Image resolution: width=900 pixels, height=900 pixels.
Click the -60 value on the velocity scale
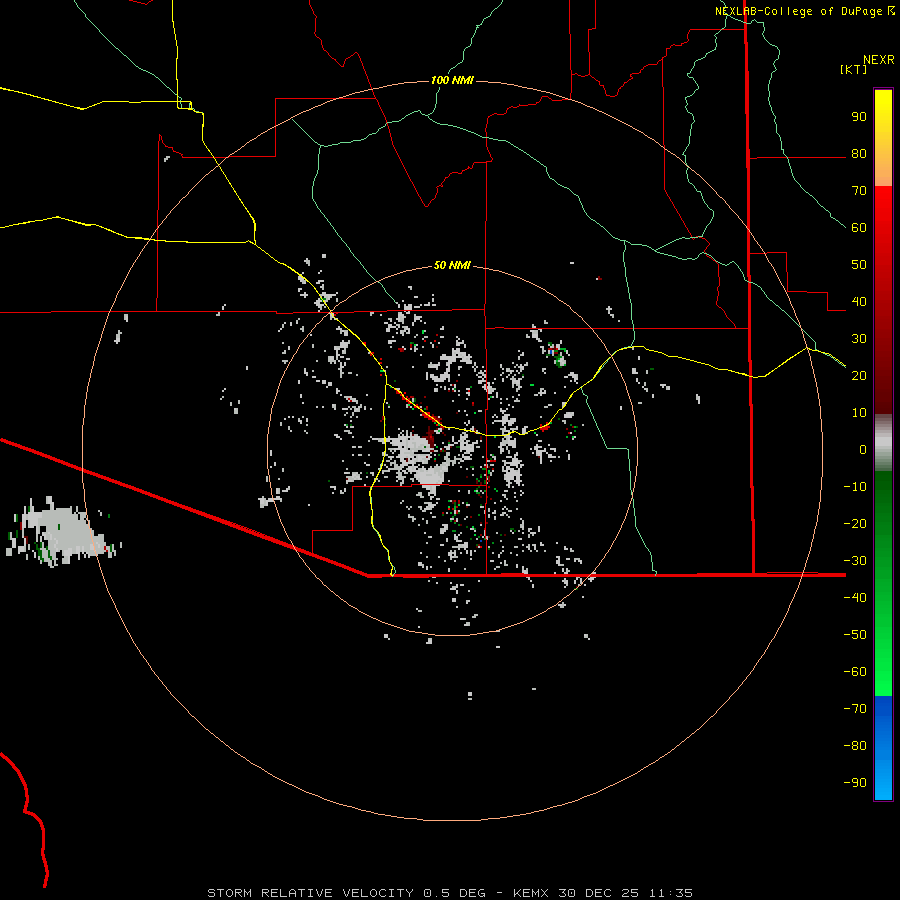855,672
